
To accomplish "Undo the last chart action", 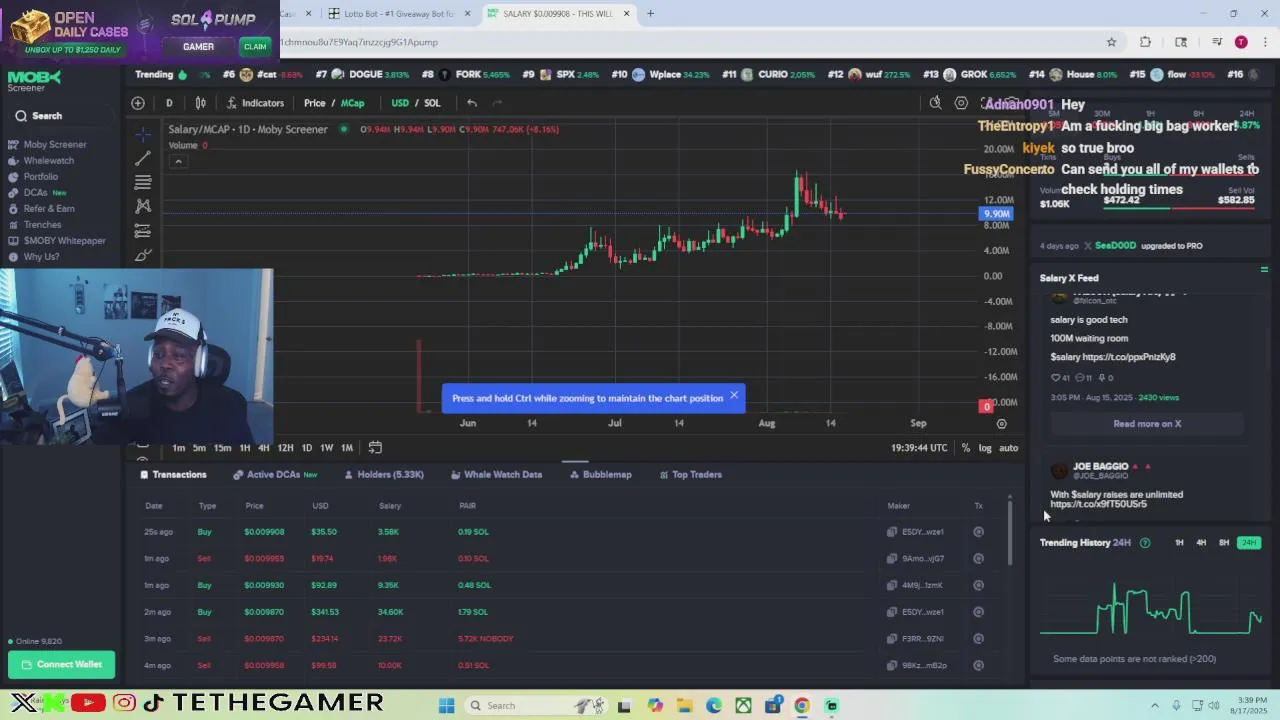I will (x=472, y=103).
